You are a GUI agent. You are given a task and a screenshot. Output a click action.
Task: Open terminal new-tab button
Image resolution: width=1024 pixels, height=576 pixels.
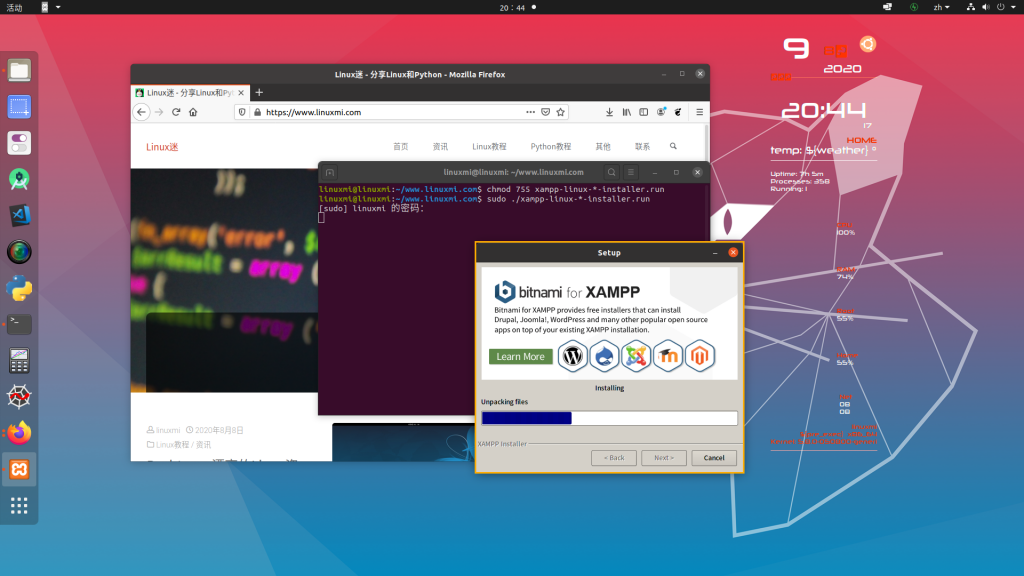pyautogui.click(x=330, y=172)
